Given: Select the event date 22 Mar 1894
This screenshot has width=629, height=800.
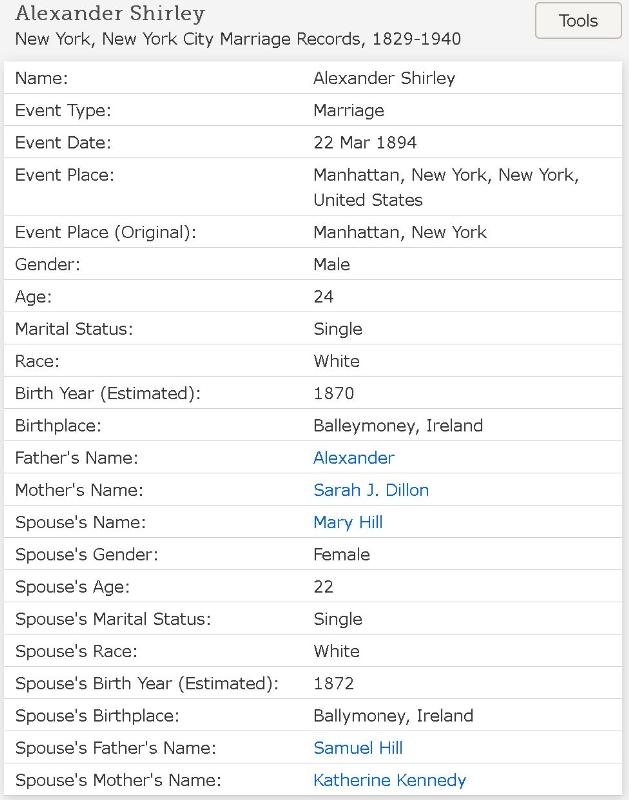Looking at the screenshot, I should tap(365, 143).
